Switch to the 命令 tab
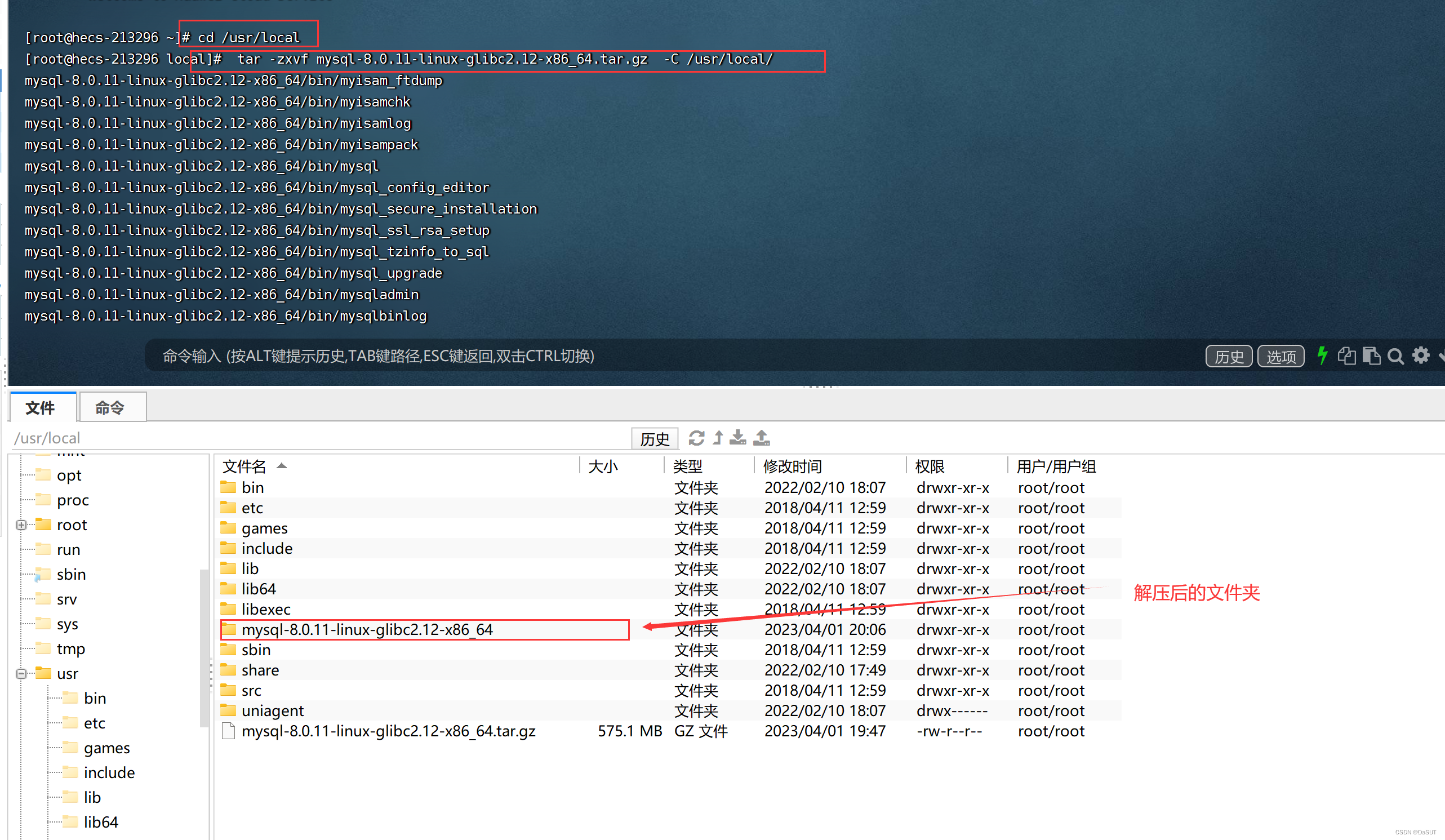The width and height of the screenshot is (1445, 840). (x=113, y=407)
